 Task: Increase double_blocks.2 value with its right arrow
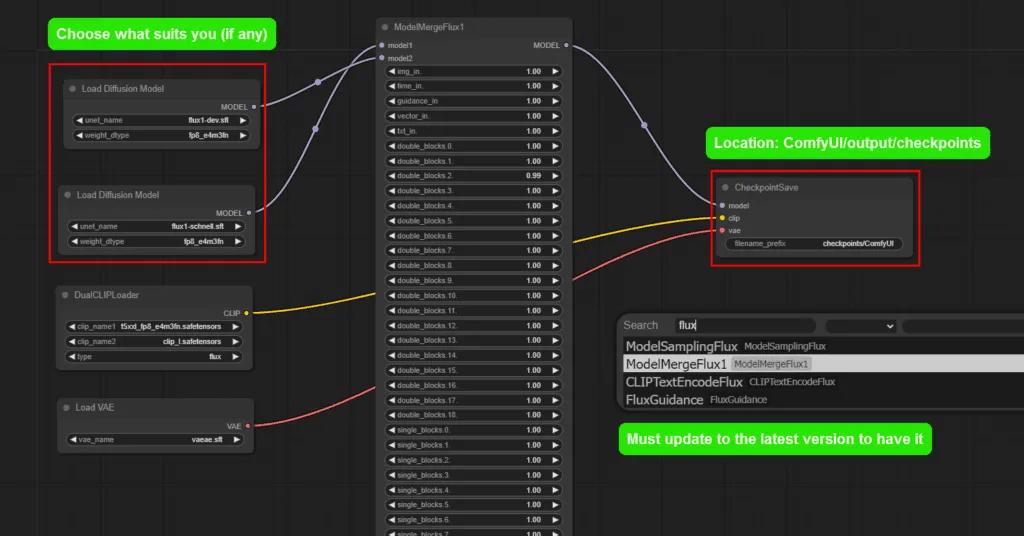coord(555,176)
